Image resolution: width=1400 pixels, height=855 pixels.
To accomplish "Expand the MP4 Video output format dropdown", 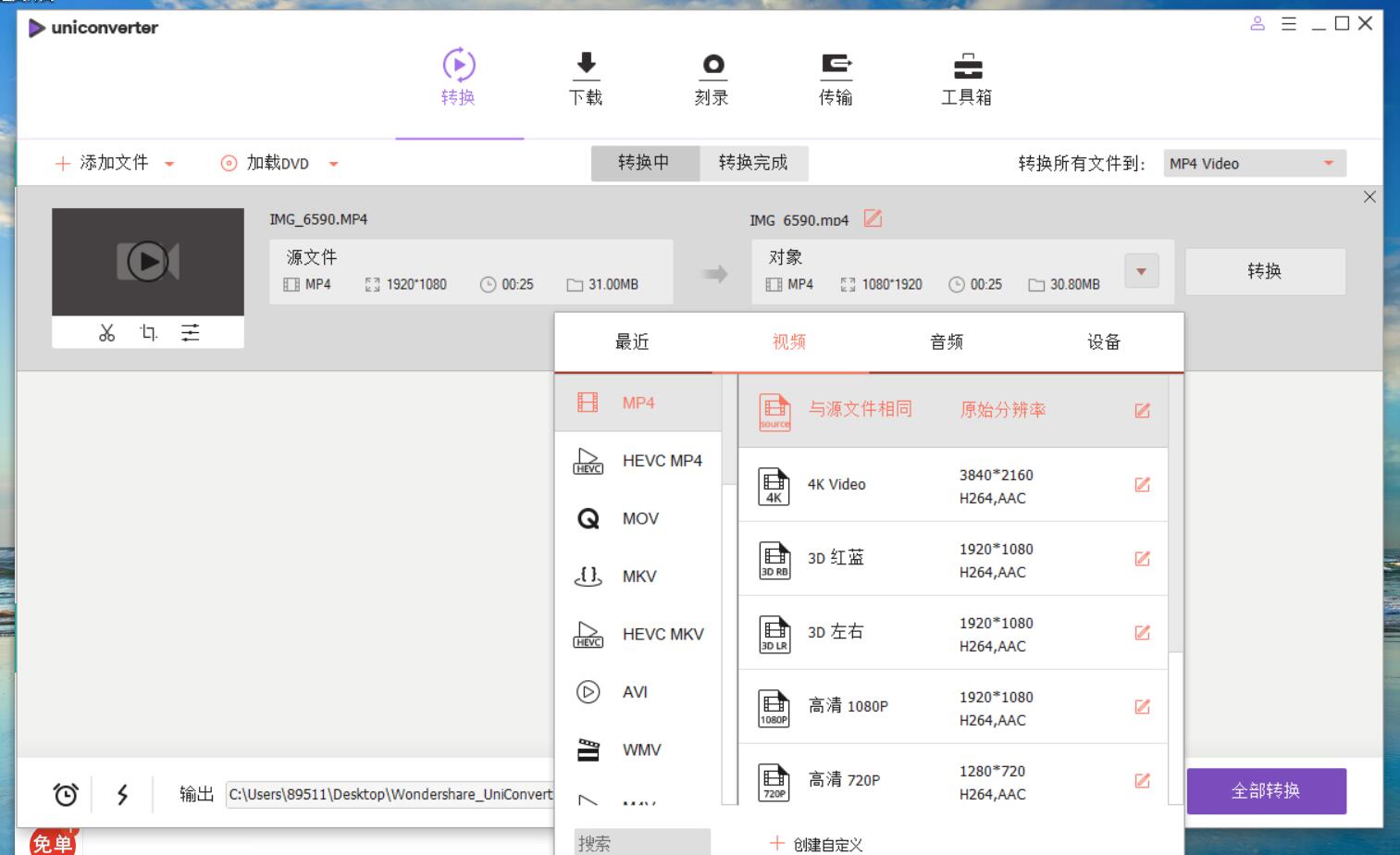I will (1328, 164).
